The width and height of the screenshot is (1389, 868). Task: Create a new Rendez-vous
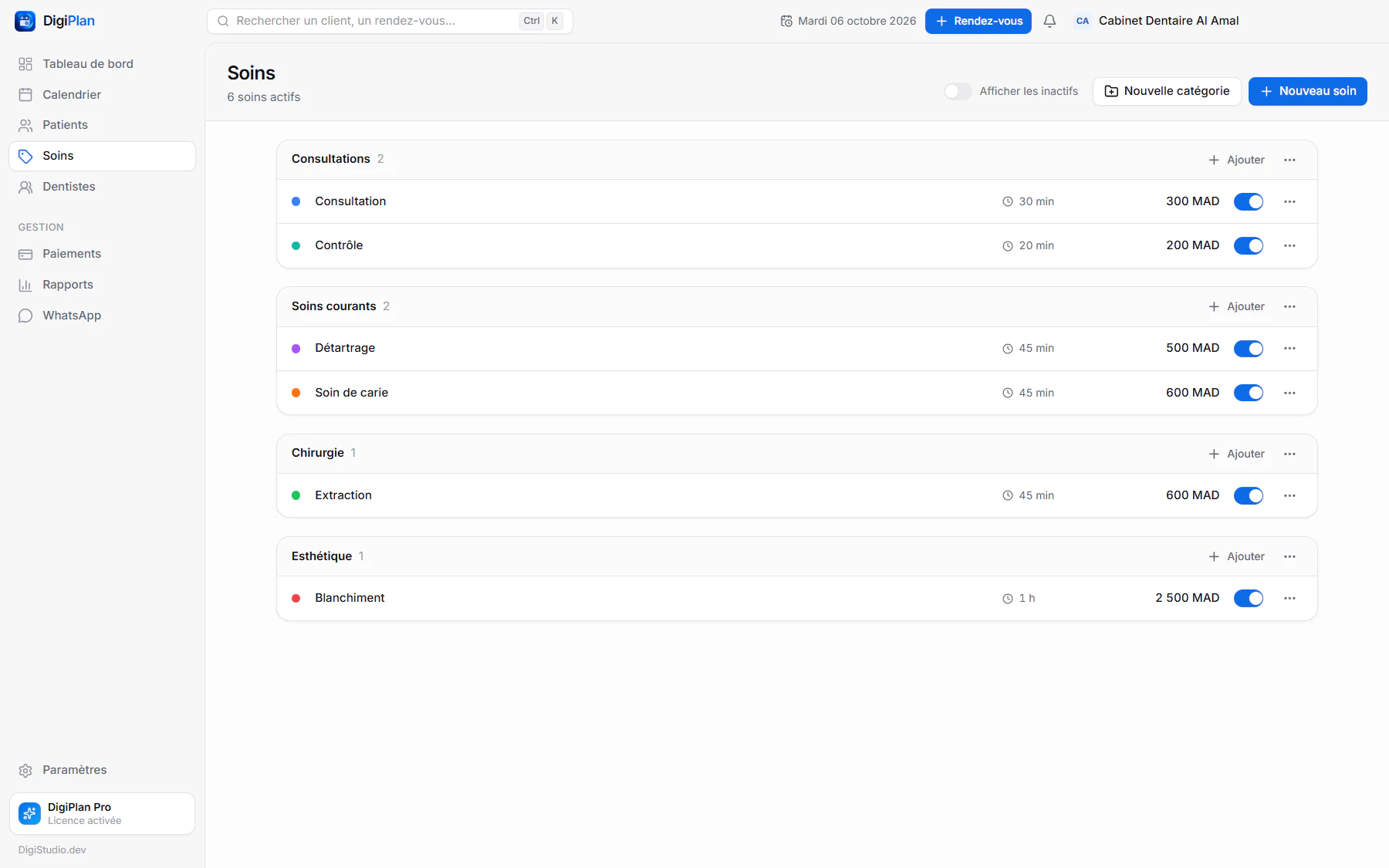point(978,22)
